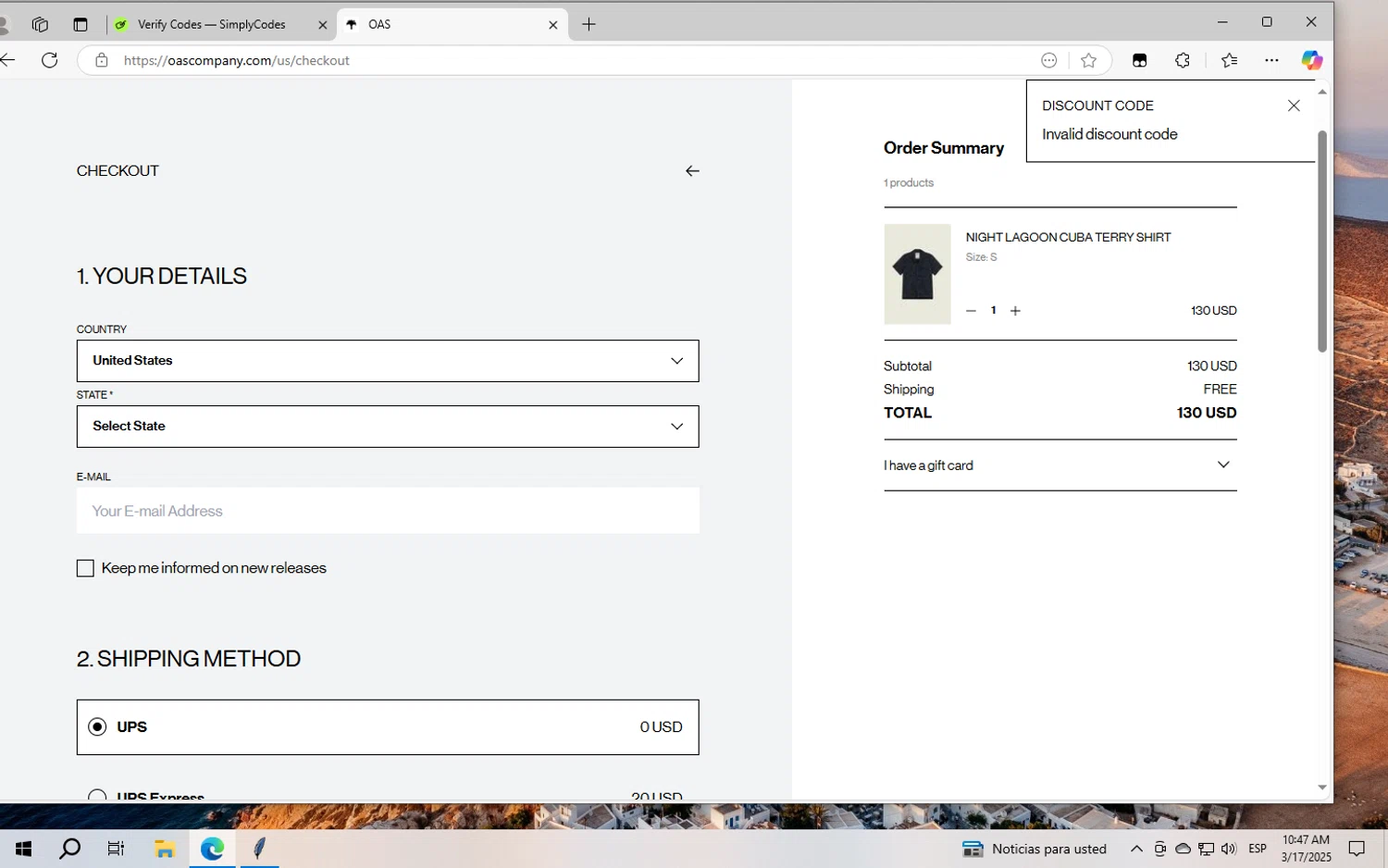Open the volume control in the tray
This screenshot has width=1388, height=868.
click(1229, 849)
